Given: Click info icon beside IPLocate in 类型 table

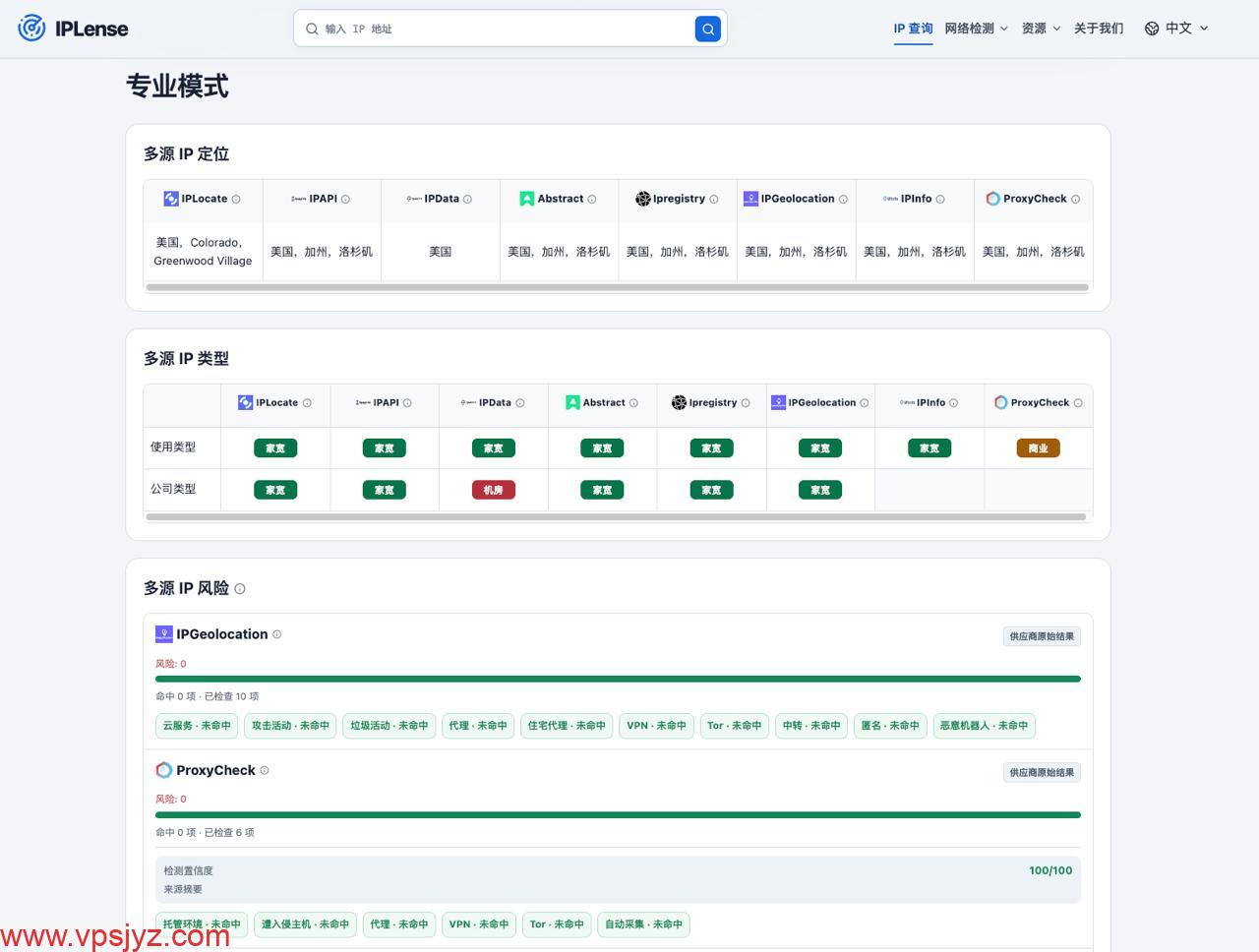Looking at the screenshot, I should coord(307,403).
